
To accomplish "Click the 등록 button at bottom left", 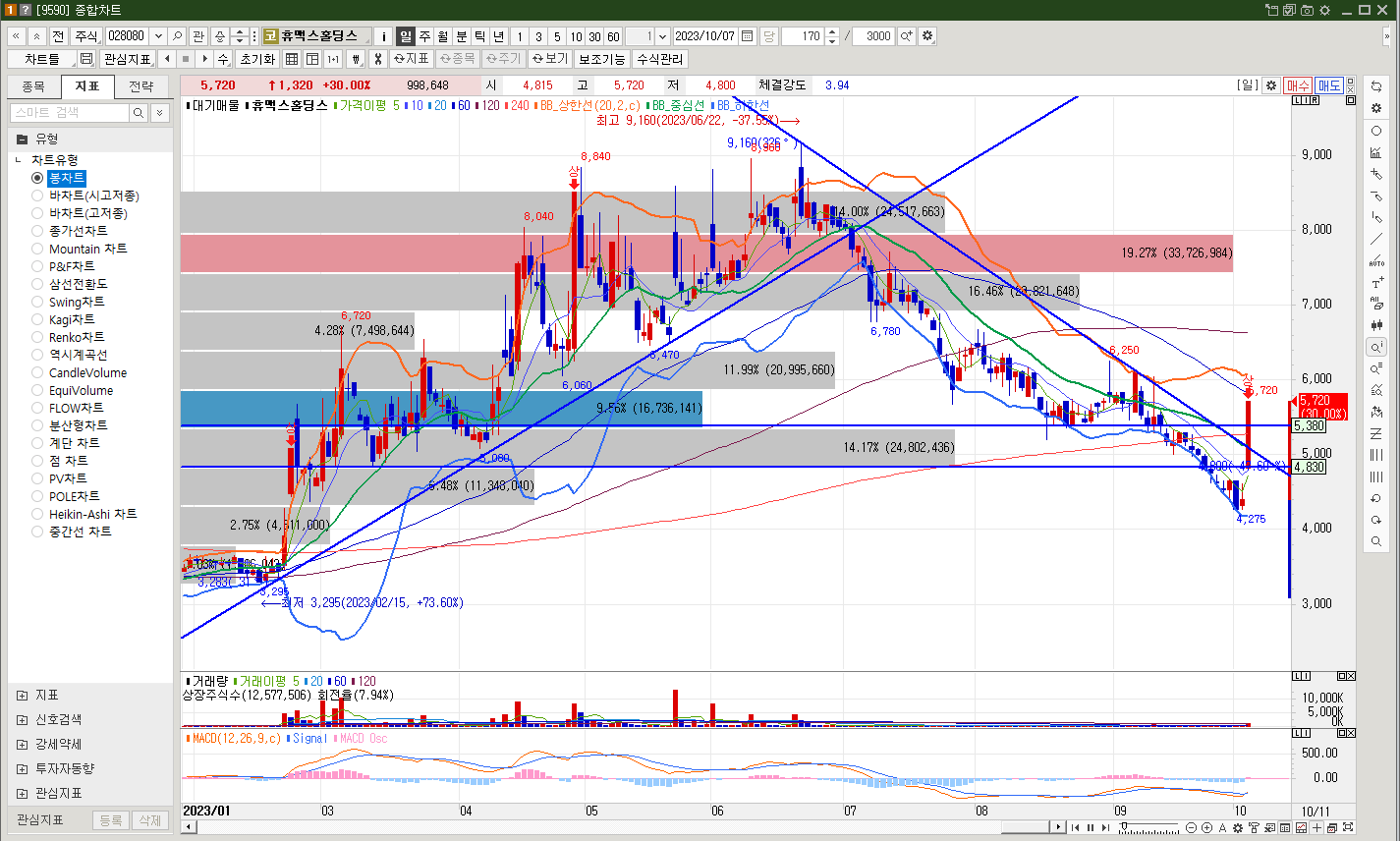I will coord(111,820).
